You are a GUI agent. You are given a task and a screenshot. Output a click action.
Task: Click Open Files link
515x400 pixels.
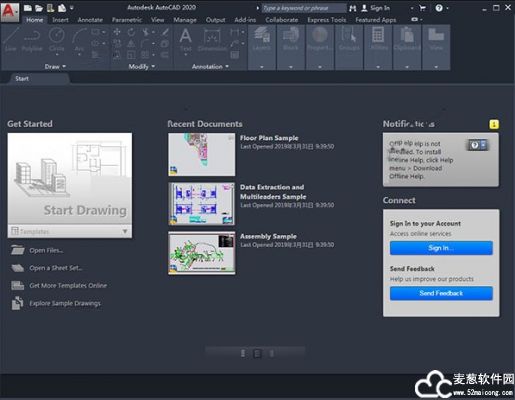point(46,250)
